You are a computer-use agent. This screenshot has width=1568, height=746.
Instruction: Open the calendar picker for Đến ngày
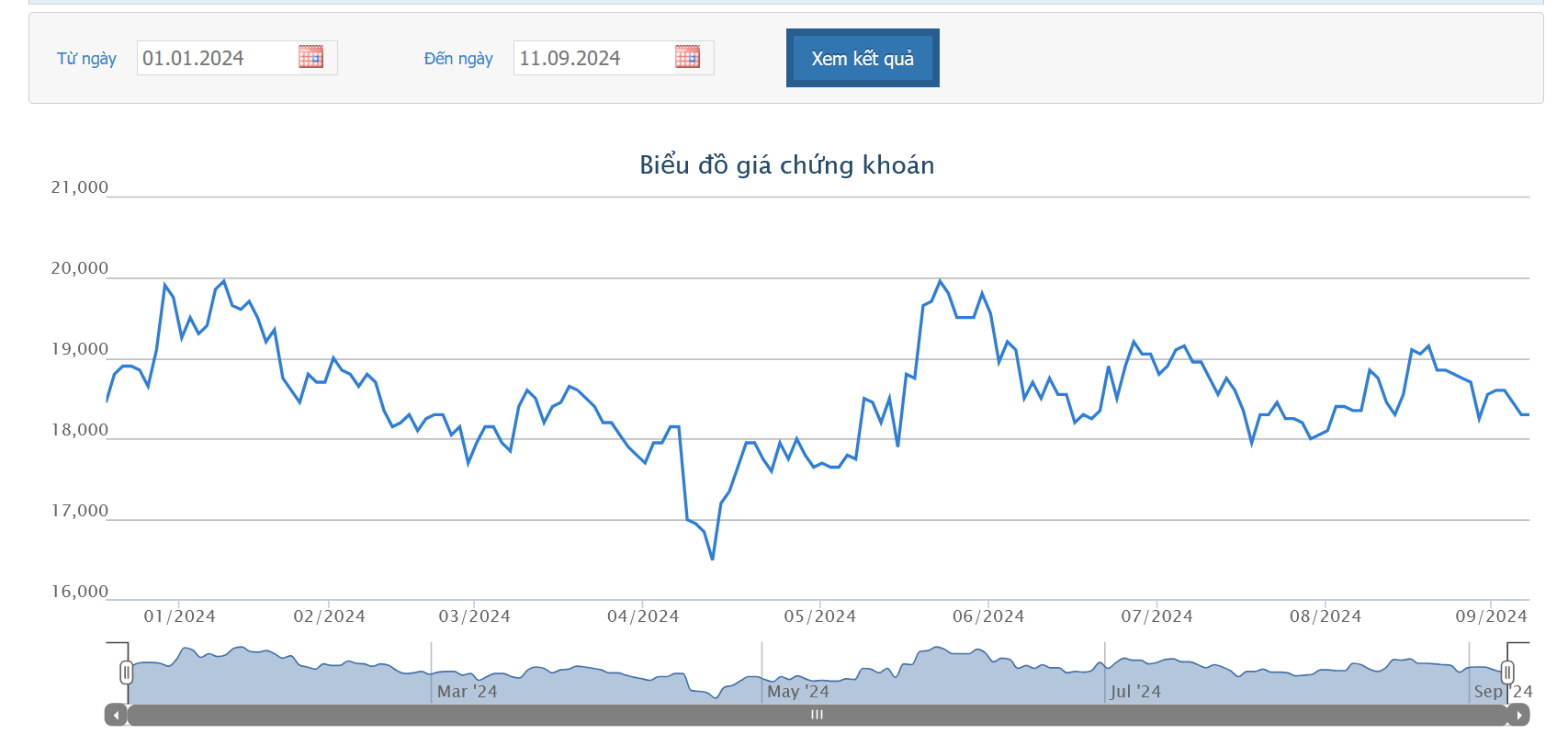point(688,57)
